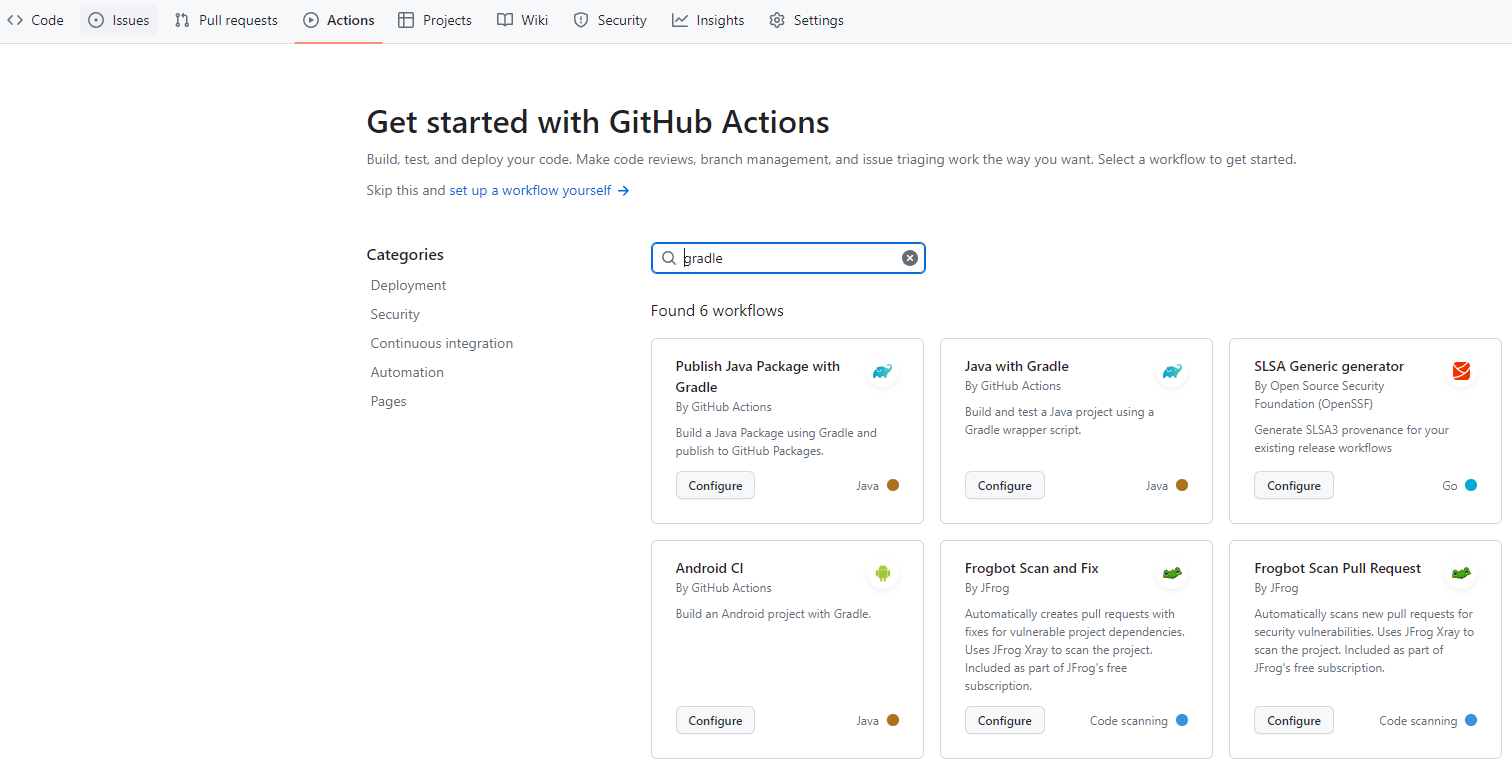Screen dimensions: 1512x774
Task: Click the SLSA Generic generator red logo
Action: (x=1461, y=372)
